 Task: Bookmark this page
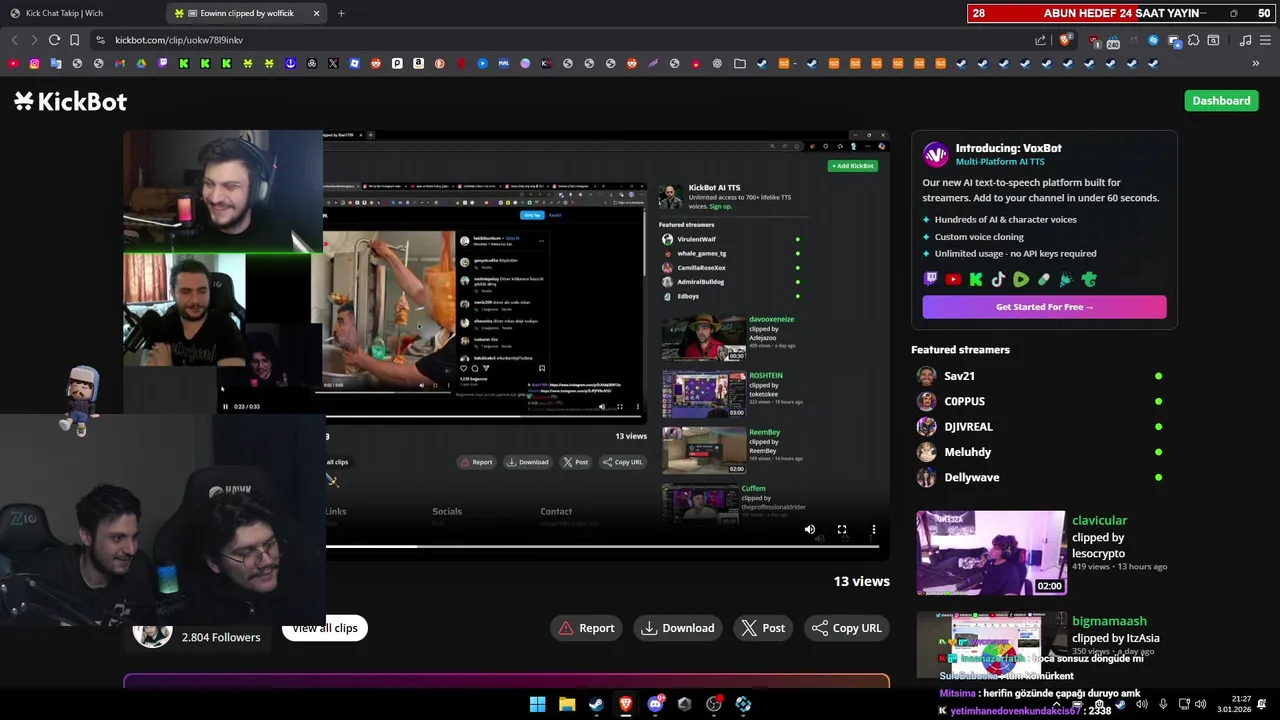click(x=74, y=40)
